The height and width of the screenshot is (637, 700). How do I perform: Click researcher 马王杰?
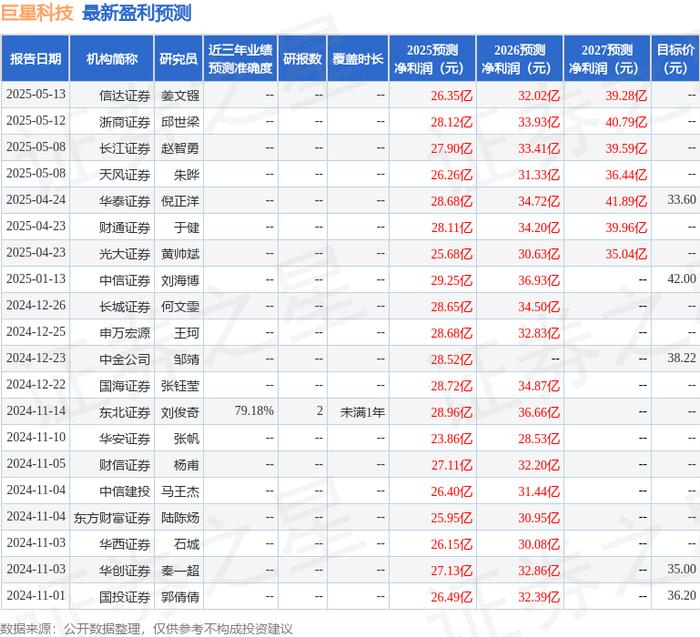180,491
